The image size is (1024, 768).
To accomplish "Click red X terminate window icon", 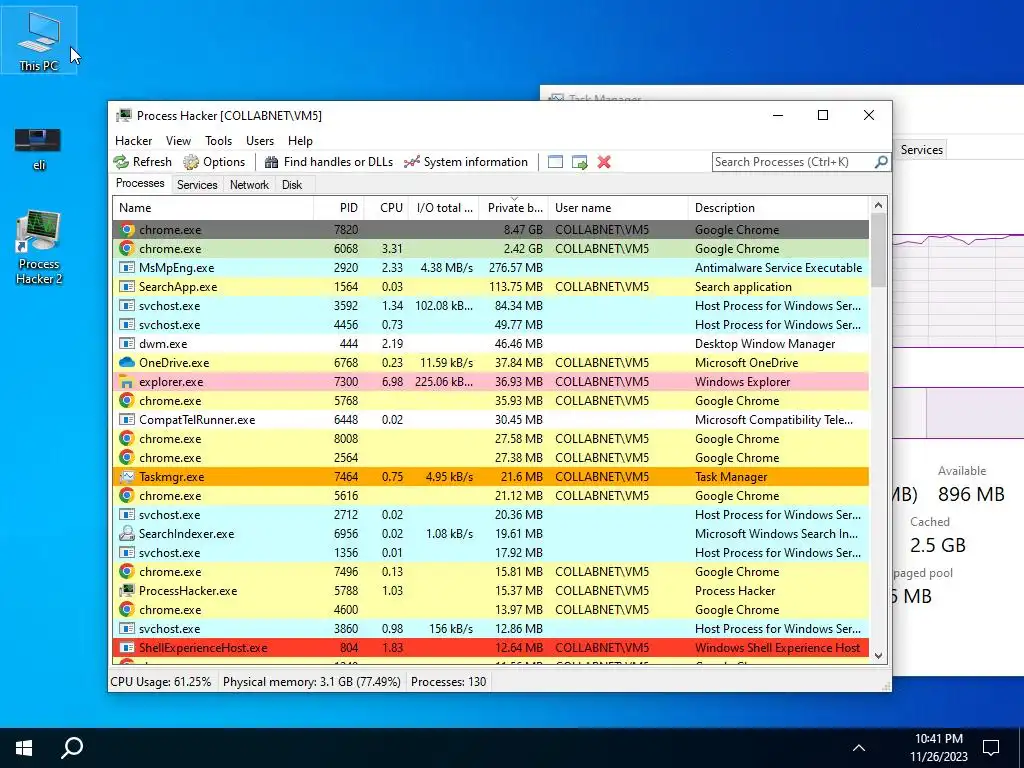I will click(604, 162).
